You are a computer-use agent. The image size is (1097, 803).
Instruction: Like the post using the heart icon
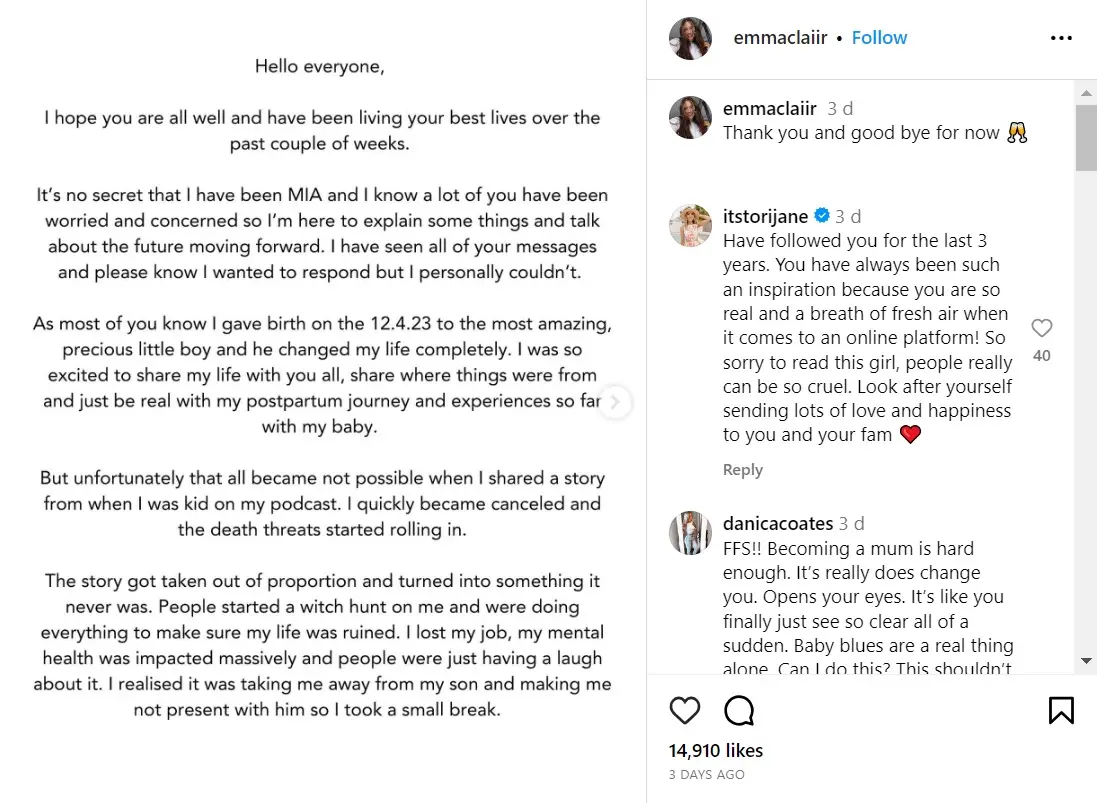coord(685,710)
